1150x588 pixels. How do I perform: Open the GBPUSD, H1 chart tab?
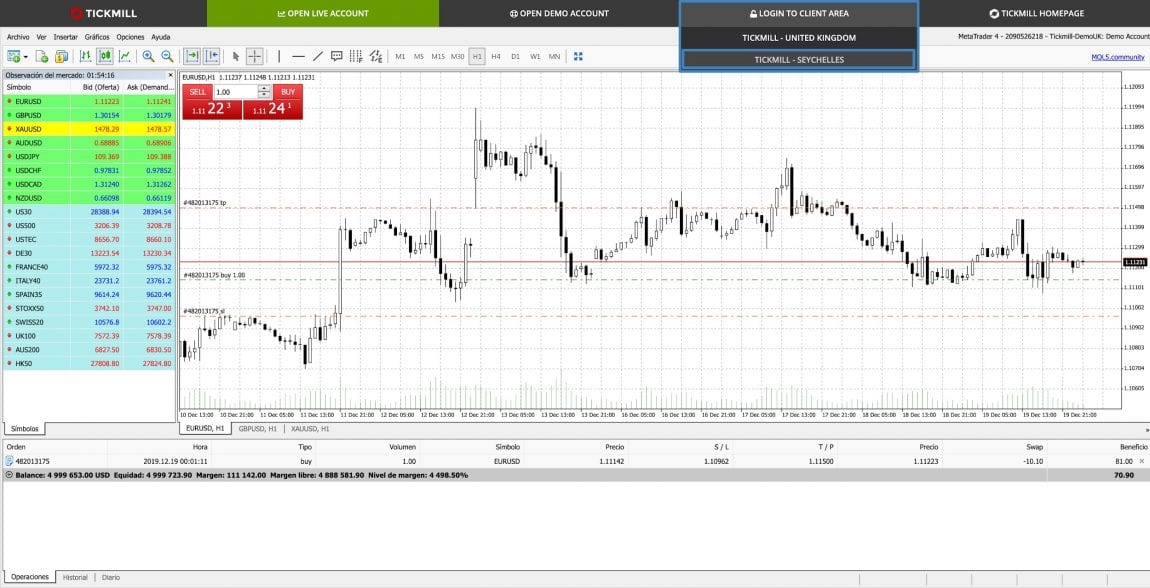tap(257, 428)
